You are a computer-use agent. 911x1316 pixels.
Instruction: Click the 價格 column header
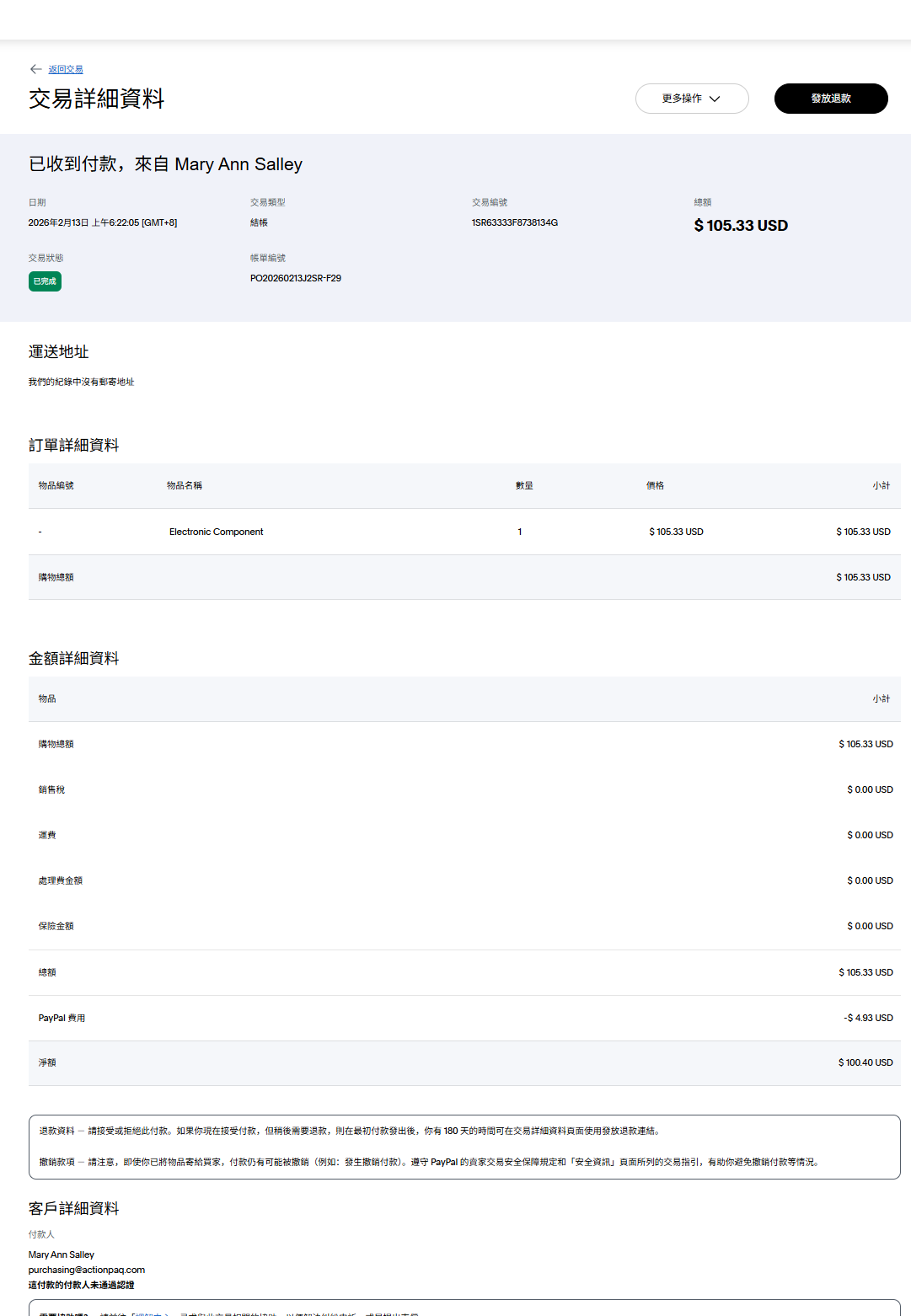pyautogui.click(x=655, y=486)
